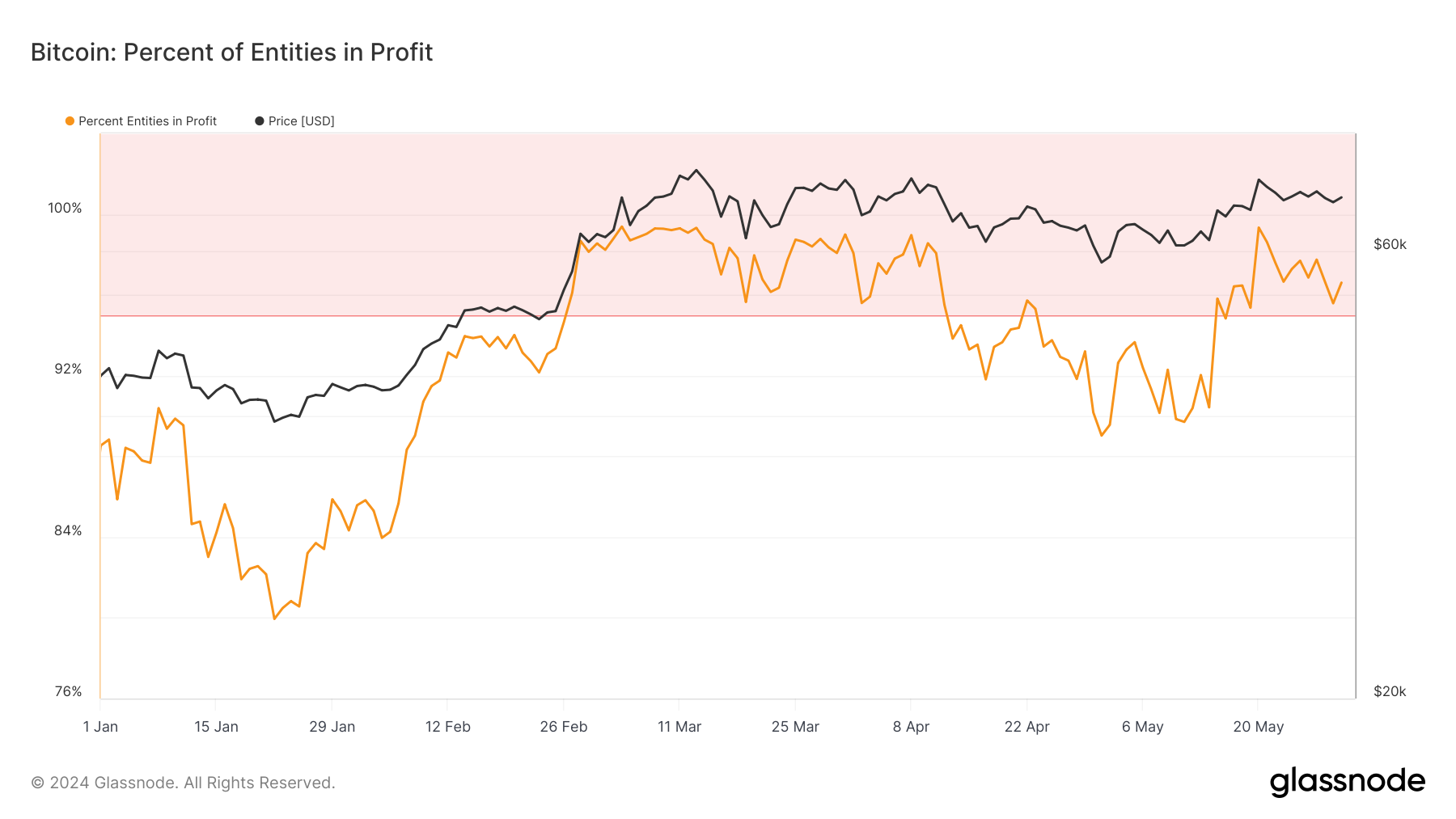
Task: Click the 22 Apr date label
Action: click(1027, 727)
